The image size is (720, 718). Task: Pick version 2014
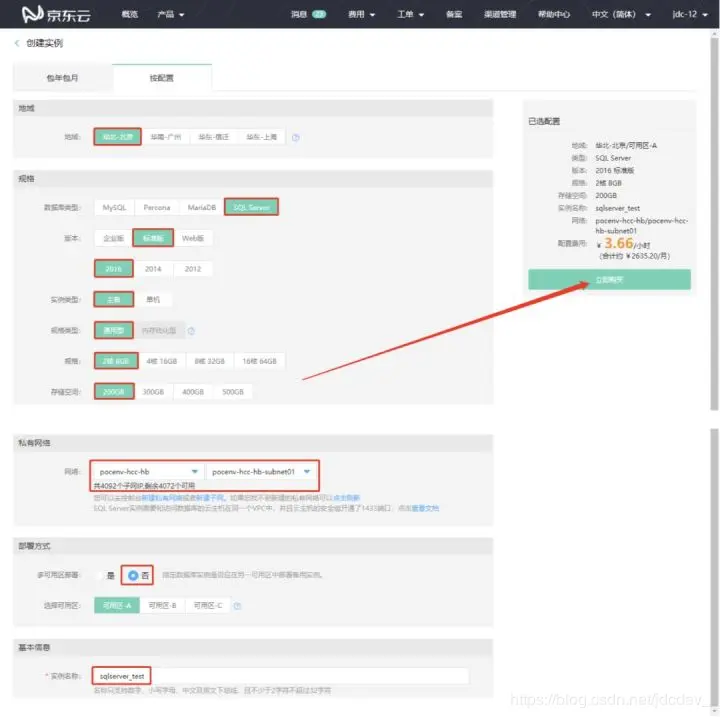click(153, 269)
